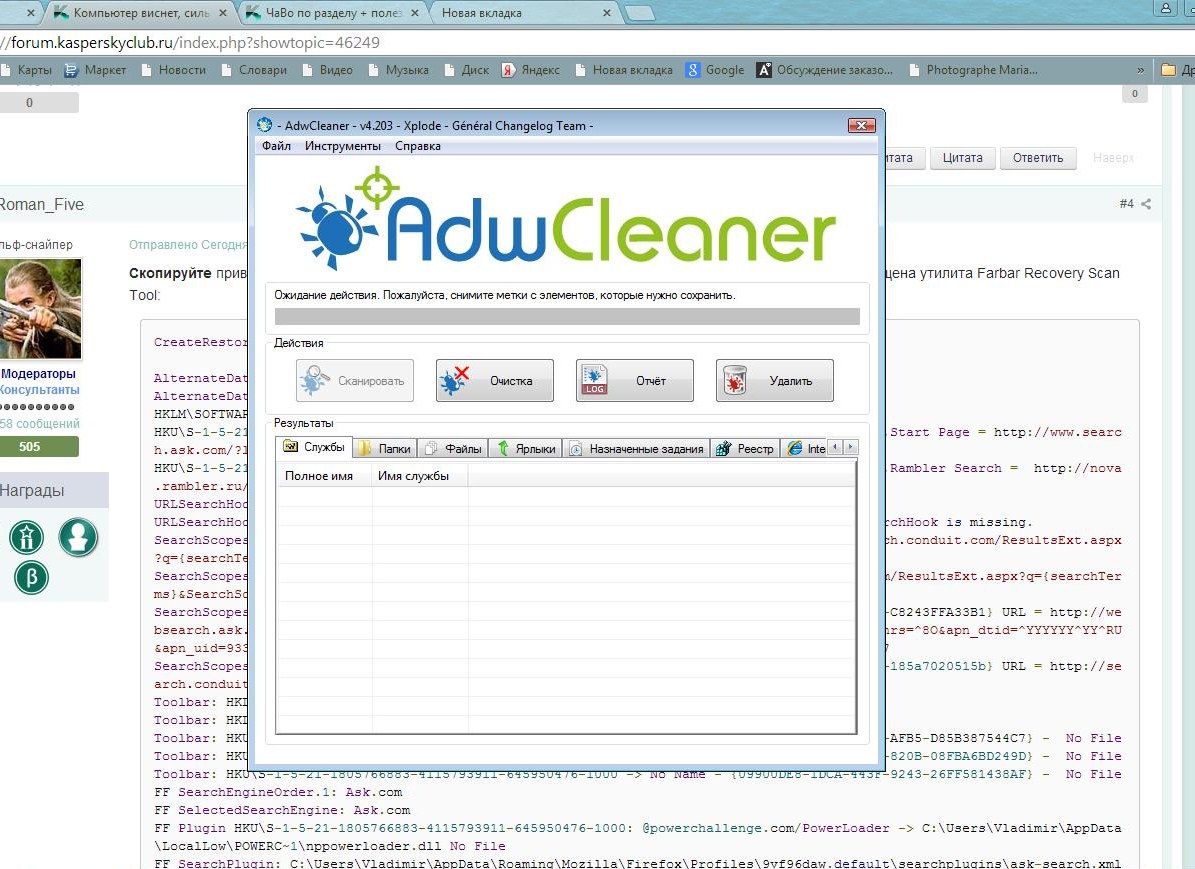Screen dimensions: 1195x869
Task: Switch to ЧаВо по разделу browser tab
Action: [x=334, y=13]
